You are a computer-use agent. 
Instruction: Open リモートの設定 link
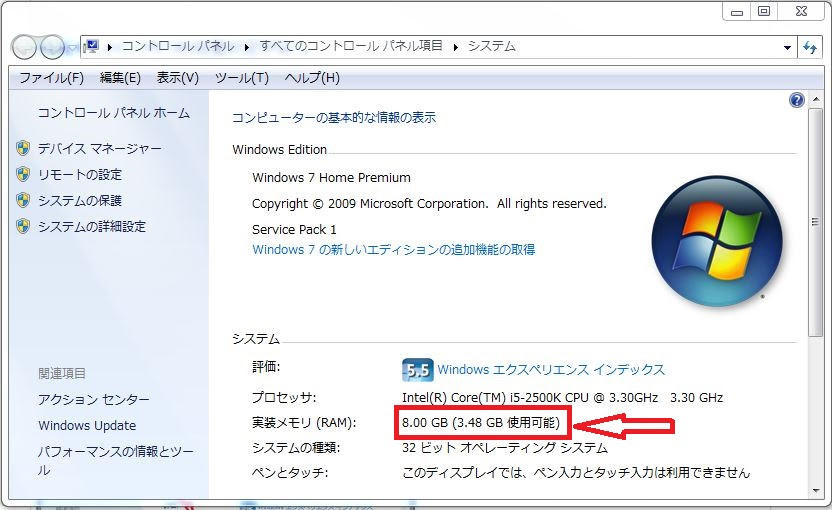click(80, 175)
